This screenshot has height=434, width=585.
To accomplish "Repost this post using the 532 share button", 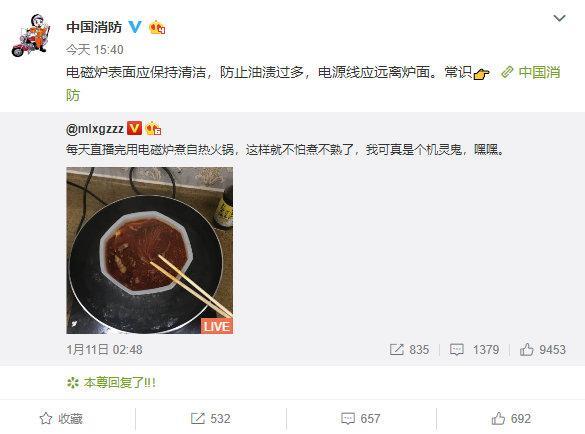I will (x=210, y=419).
